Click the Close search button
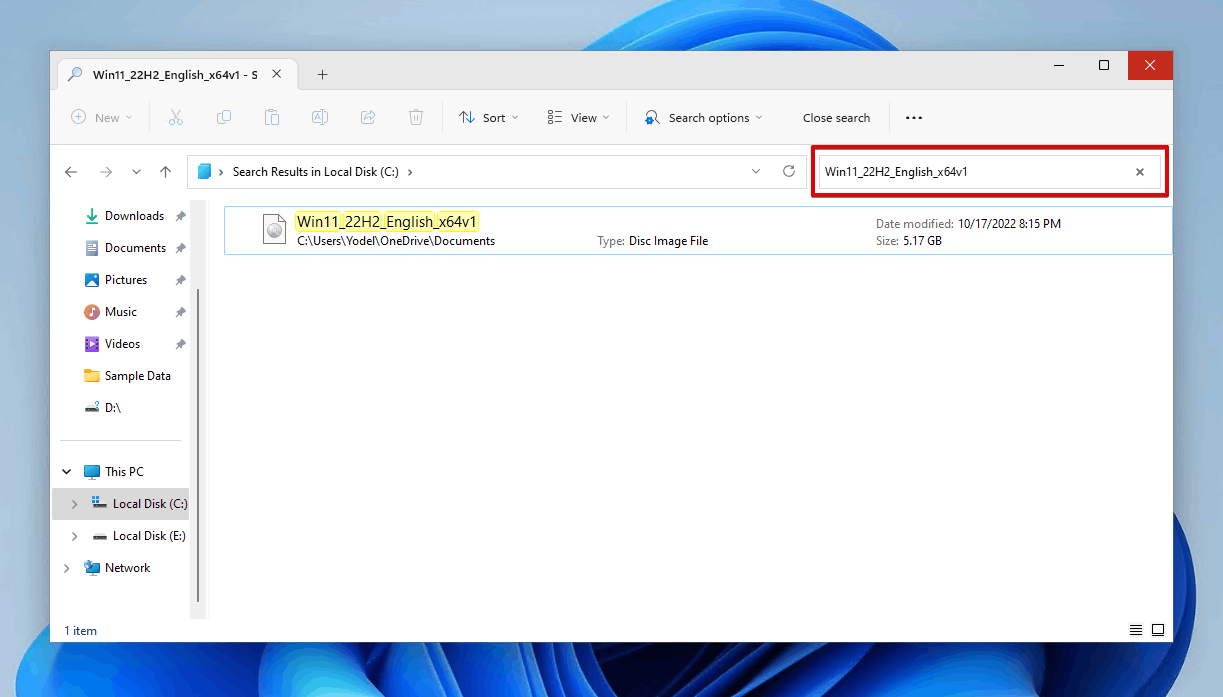Image resolution: width=1223 pixels, height=697 pixels. coord(836,118)
